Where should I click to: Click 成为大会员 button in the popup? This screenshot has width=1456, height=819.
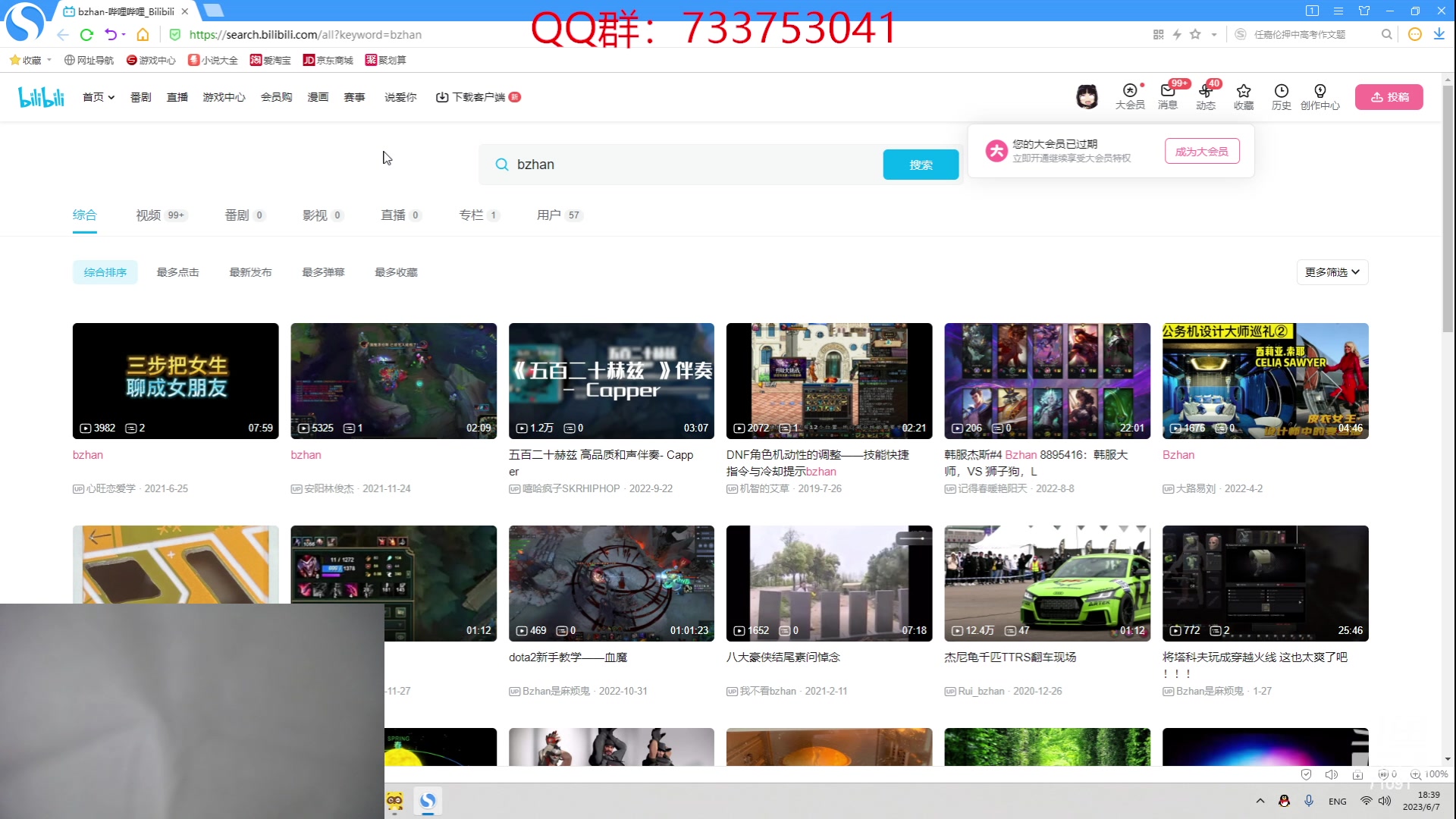(x=1202, y=152)
